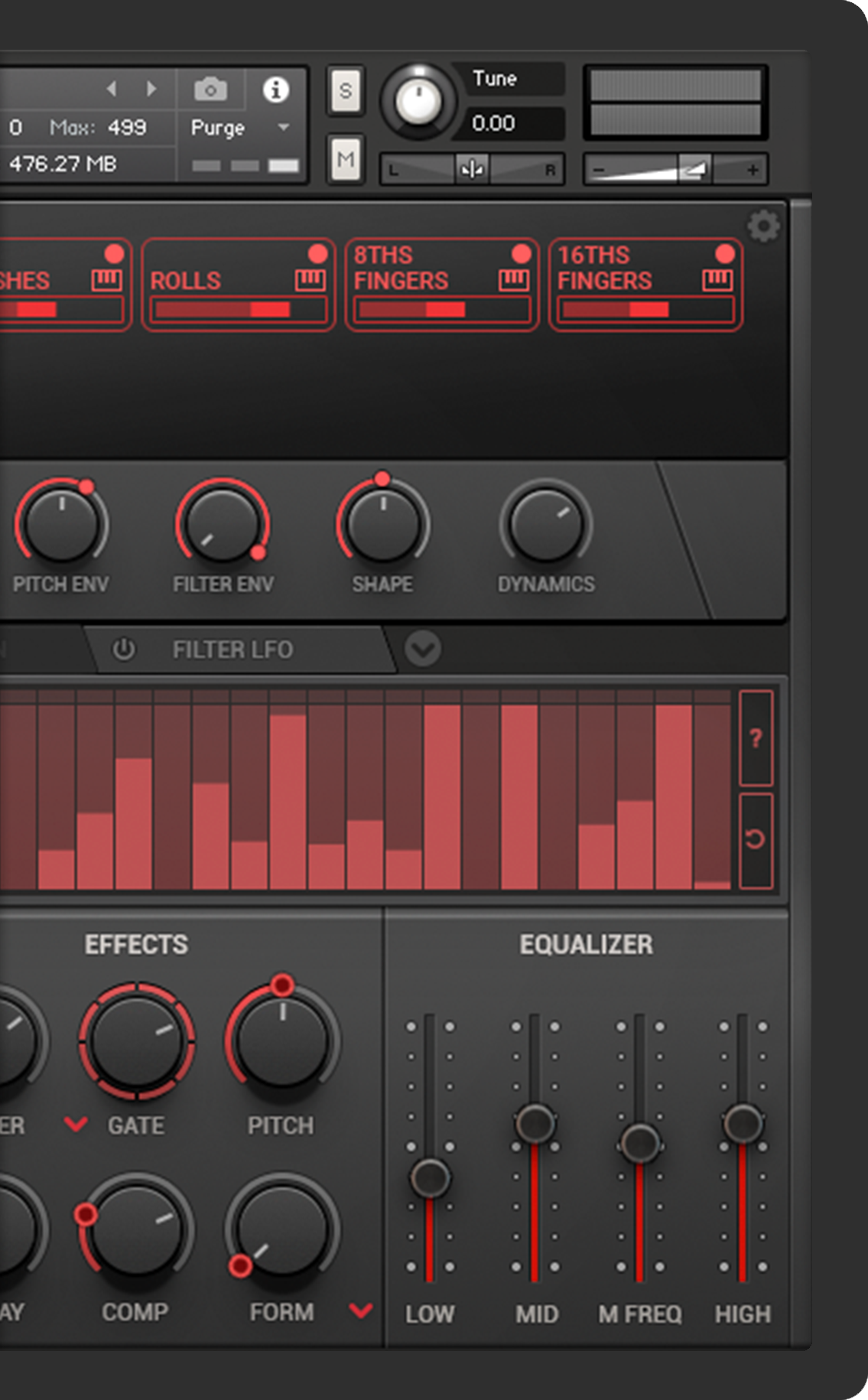Click the PITCH effect knob
The height and width of the screenshot is (1400, 868).
(282, 1041)
